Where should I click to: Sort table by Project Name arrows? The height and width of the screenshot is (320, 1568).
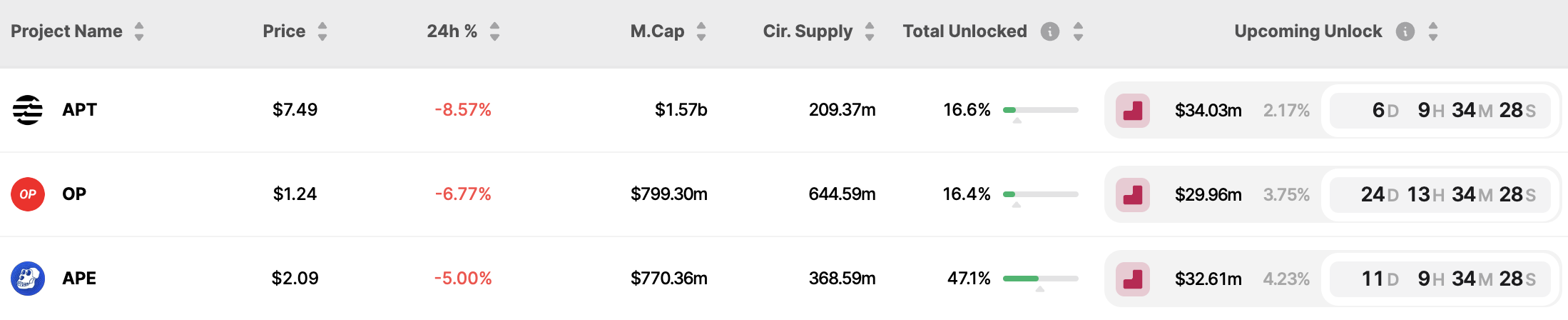(139, 31)
